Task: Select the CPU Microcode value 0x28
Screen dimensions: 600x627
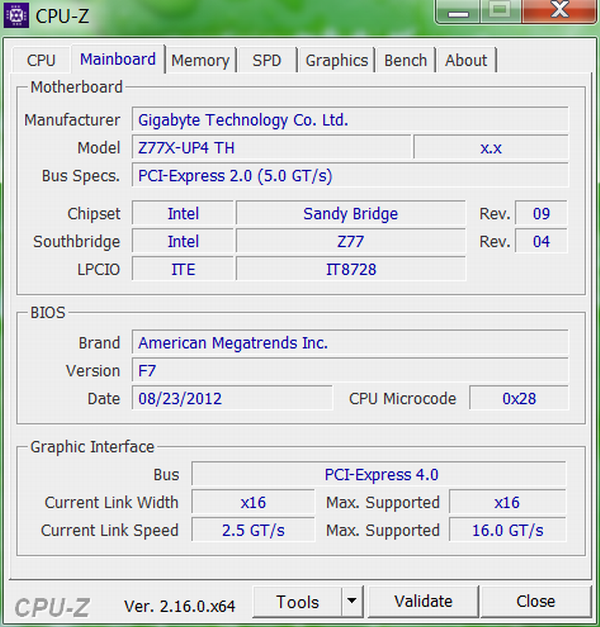Action: click(519, 399)
